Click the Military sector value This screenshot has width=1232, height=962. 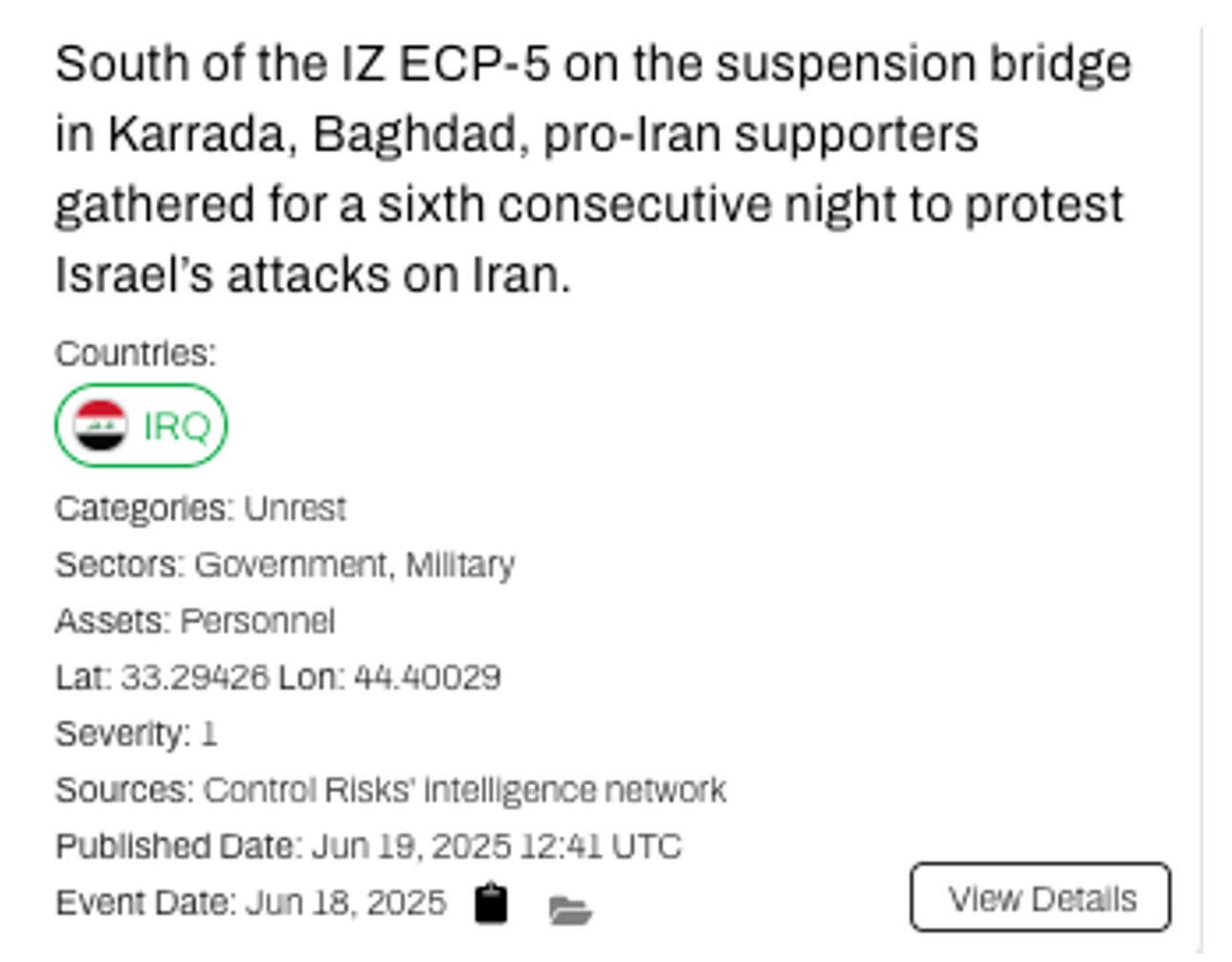pyautogui.click(x=460, y=565)
